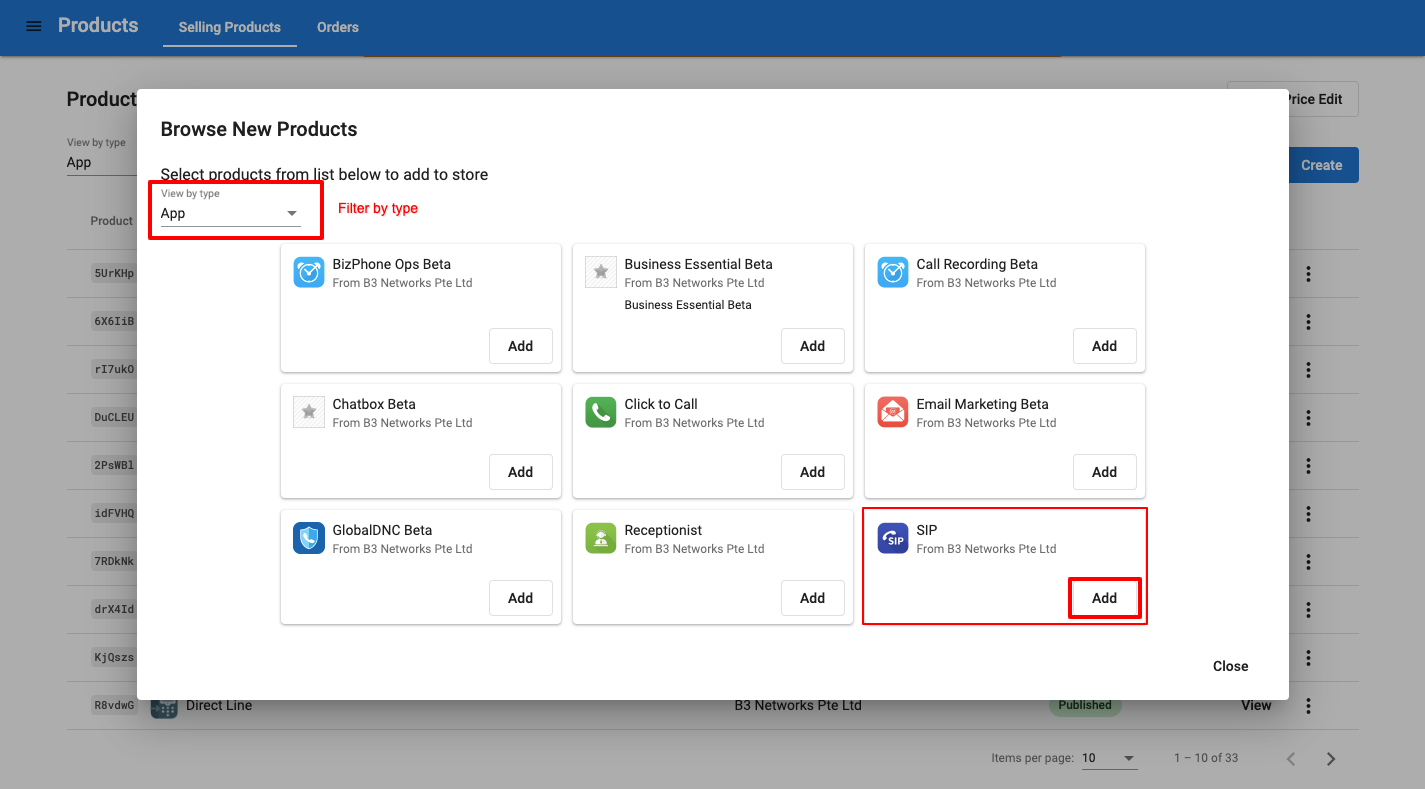Click the Receptionist app icon
This screenshot has width=1425, height=789.
click(601, 538)
